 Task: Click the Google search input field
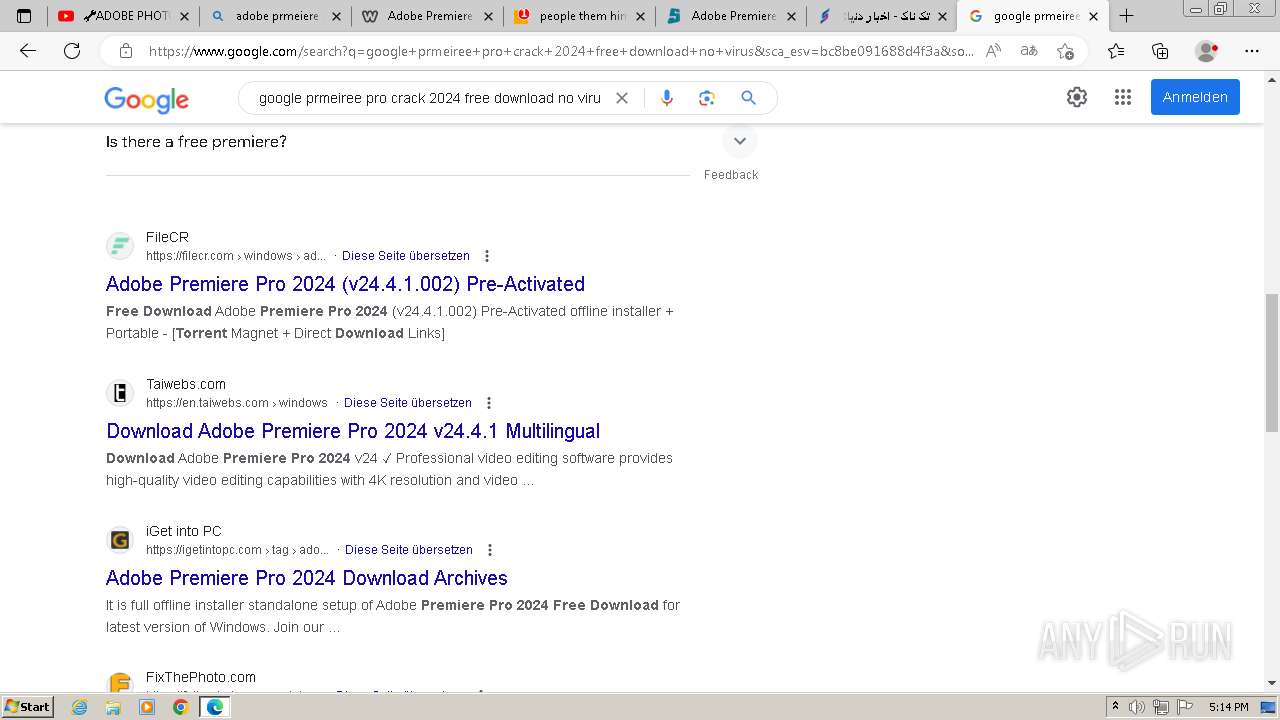(430, 98)
